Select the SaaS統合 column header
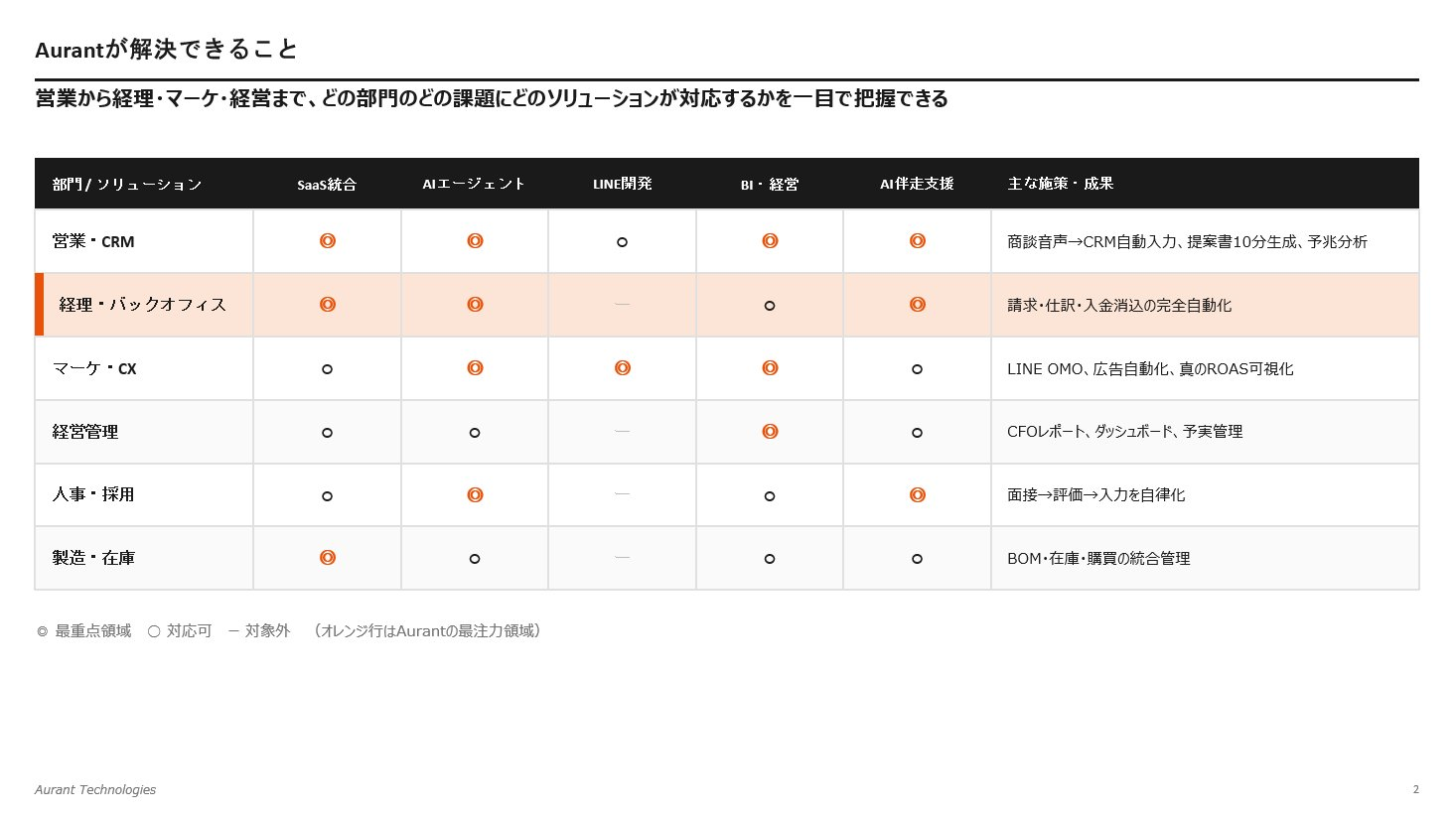Image resolution: width=1456 pixels, height=816 pixels. pyautogui.click(x=327, y=183)
